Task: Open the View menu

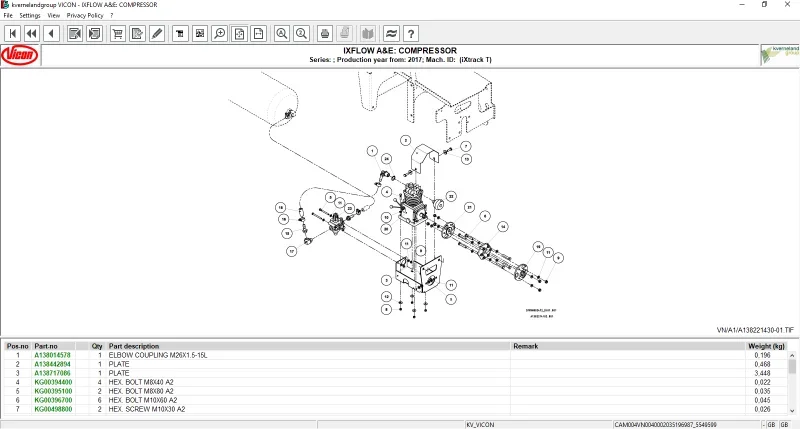Action: (54, 15)
